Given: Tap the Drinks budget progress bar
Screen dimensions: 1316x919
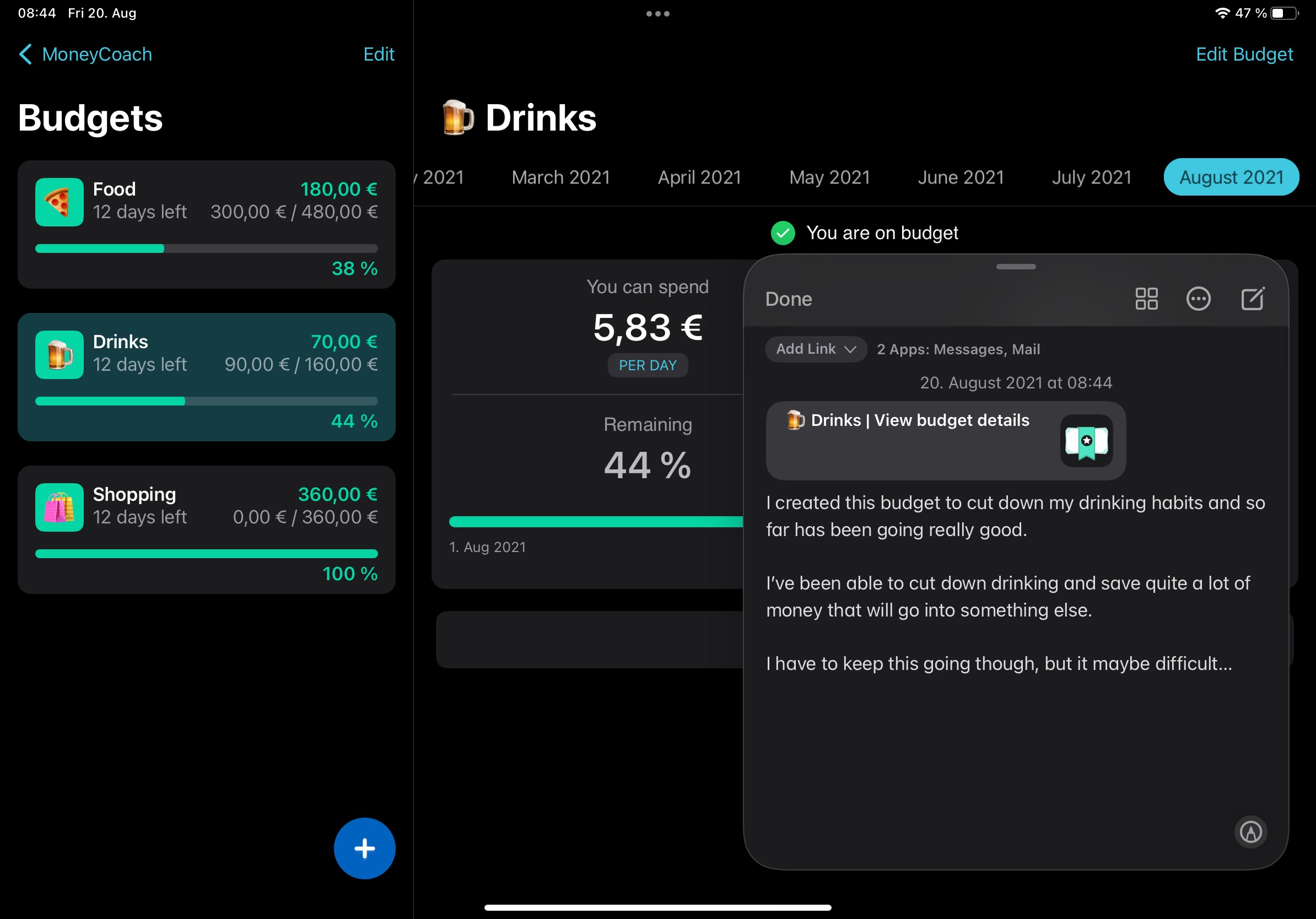Looking at the screenshot, I should click(206, 401).
